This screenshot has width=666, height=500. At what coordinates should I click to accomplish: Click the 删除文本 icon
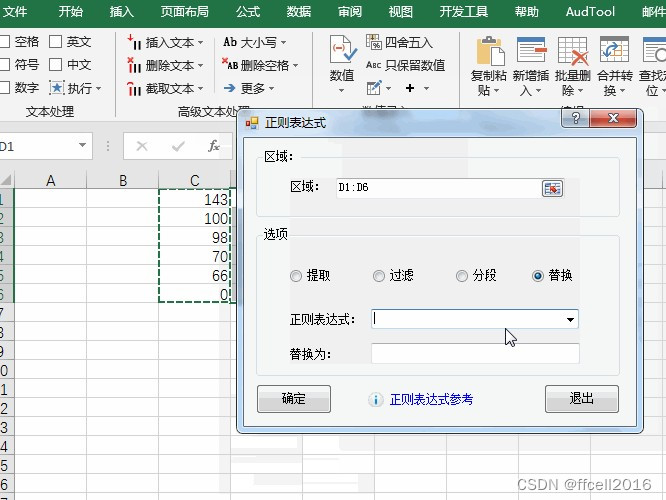134,65
